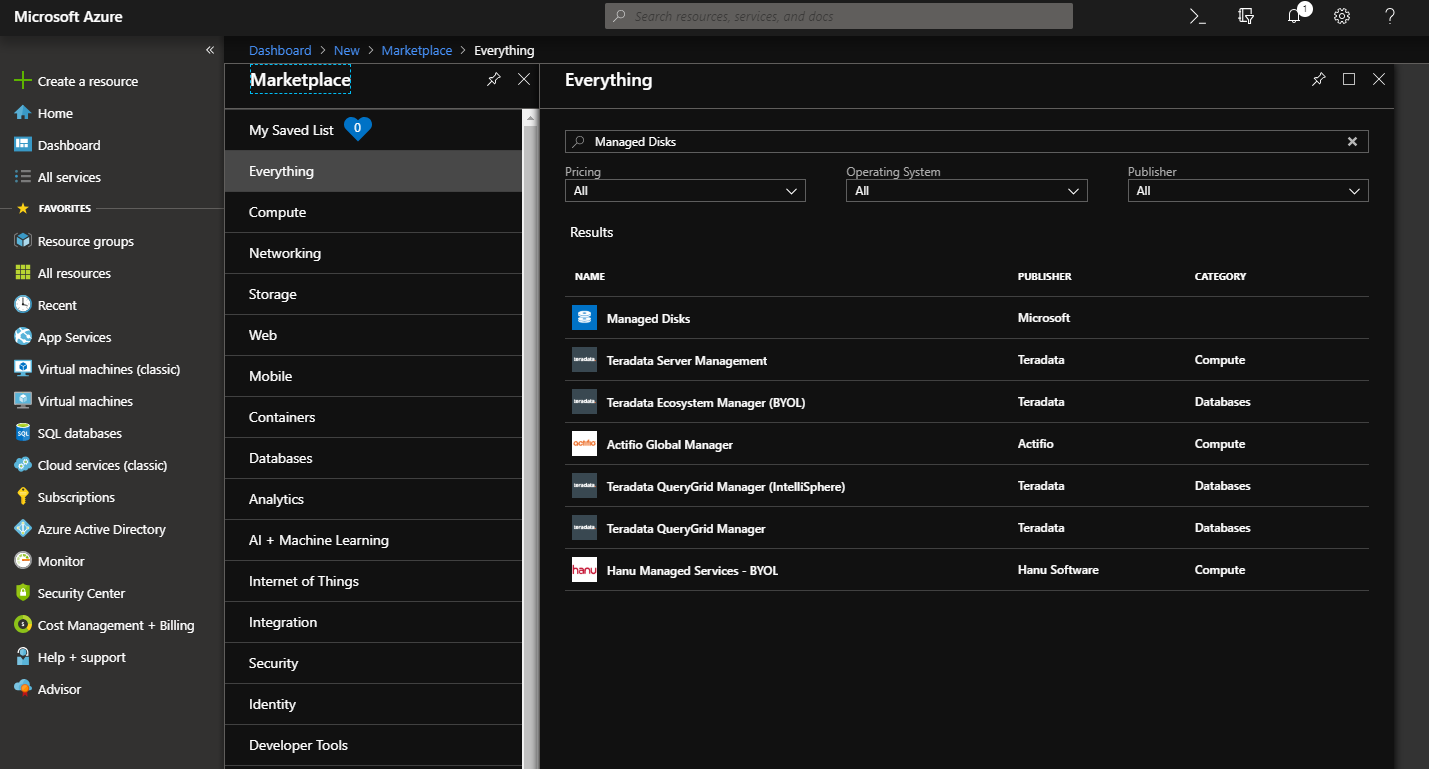Go to New via breadcrumb link
Screen dimensions: 1429x769
coord(347,50)
